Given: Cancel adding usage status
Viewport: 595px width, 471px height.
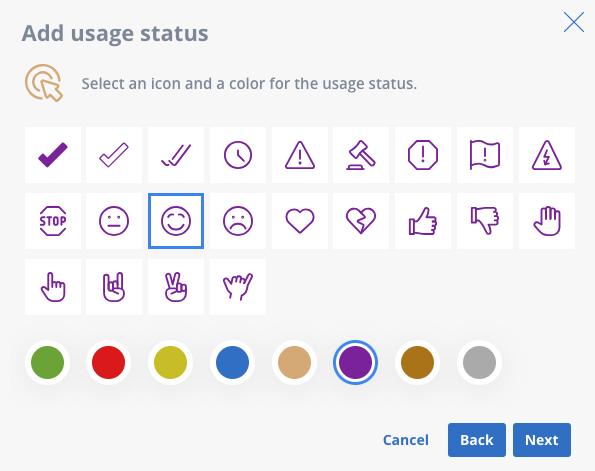Looking at the screenshot, I should tap(406, 440).
